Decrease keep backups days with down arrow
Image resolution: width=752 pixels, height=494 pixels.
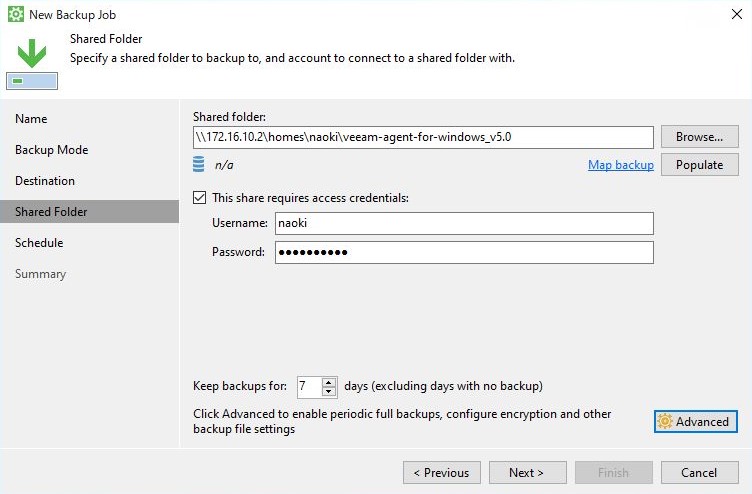click(x=329, y=391)
